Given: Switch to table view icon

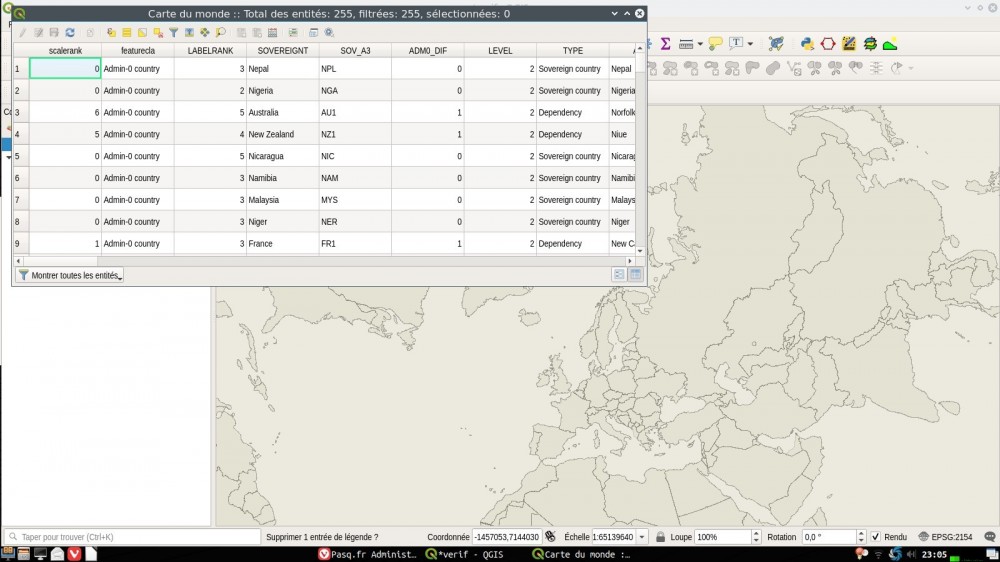Looking at the screenshot, I should tap(635, 274).
